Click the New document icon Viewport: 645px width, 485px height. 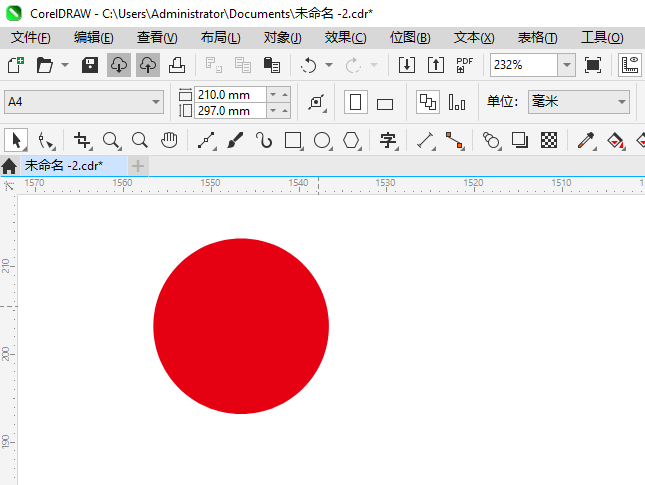[x=16, y=65]
